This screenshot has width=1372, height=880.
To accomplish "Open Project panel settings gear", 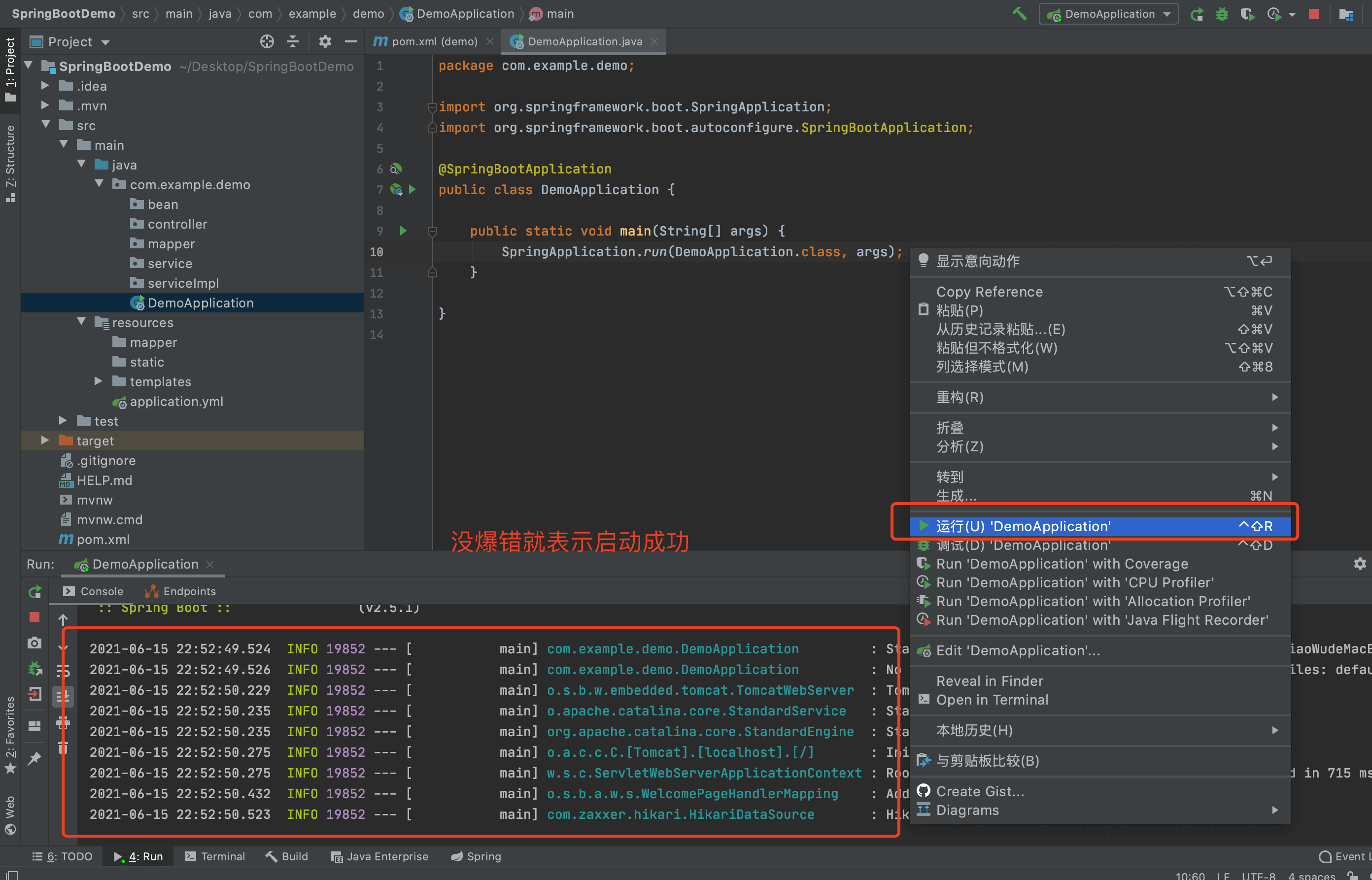I will click(x=325, y=41).
